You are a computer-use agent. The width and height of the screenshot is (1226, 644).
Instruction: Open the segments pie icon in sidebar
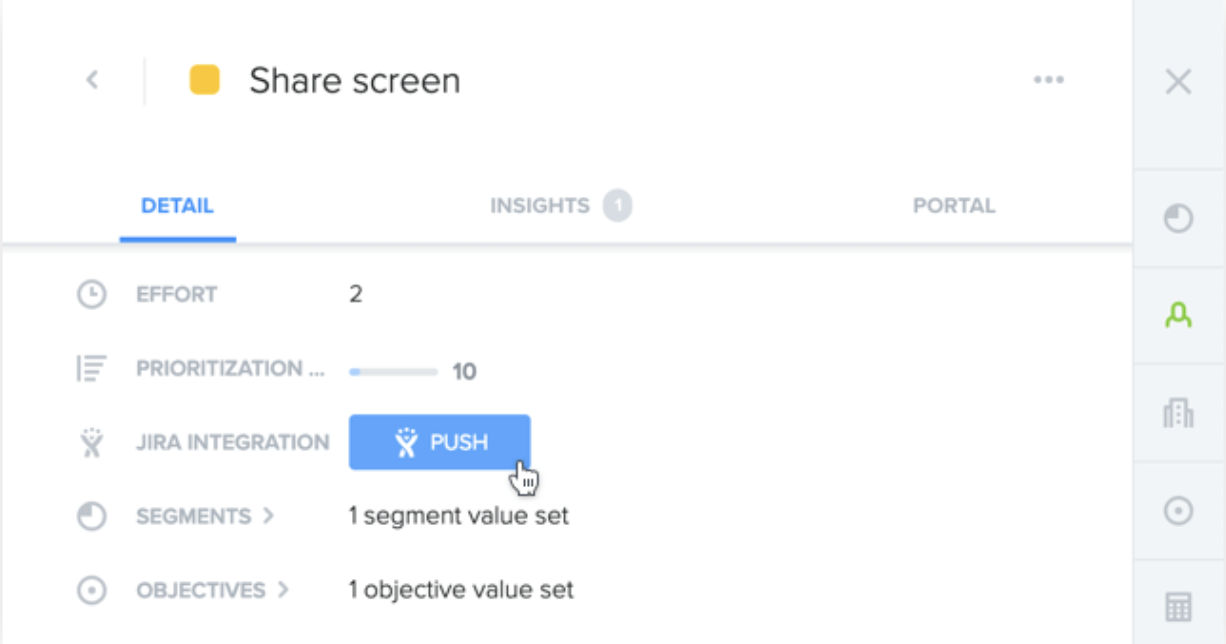coord(1179,219)
